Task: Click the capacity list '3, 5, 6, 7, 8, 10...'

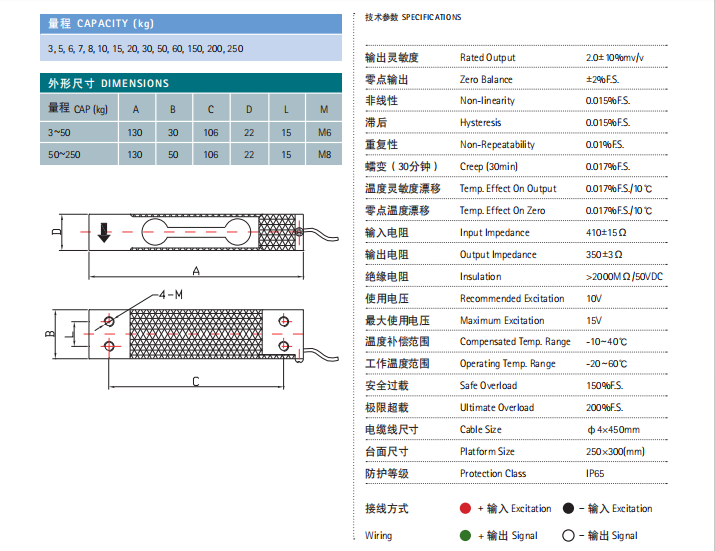Action: tap(145, 48)
